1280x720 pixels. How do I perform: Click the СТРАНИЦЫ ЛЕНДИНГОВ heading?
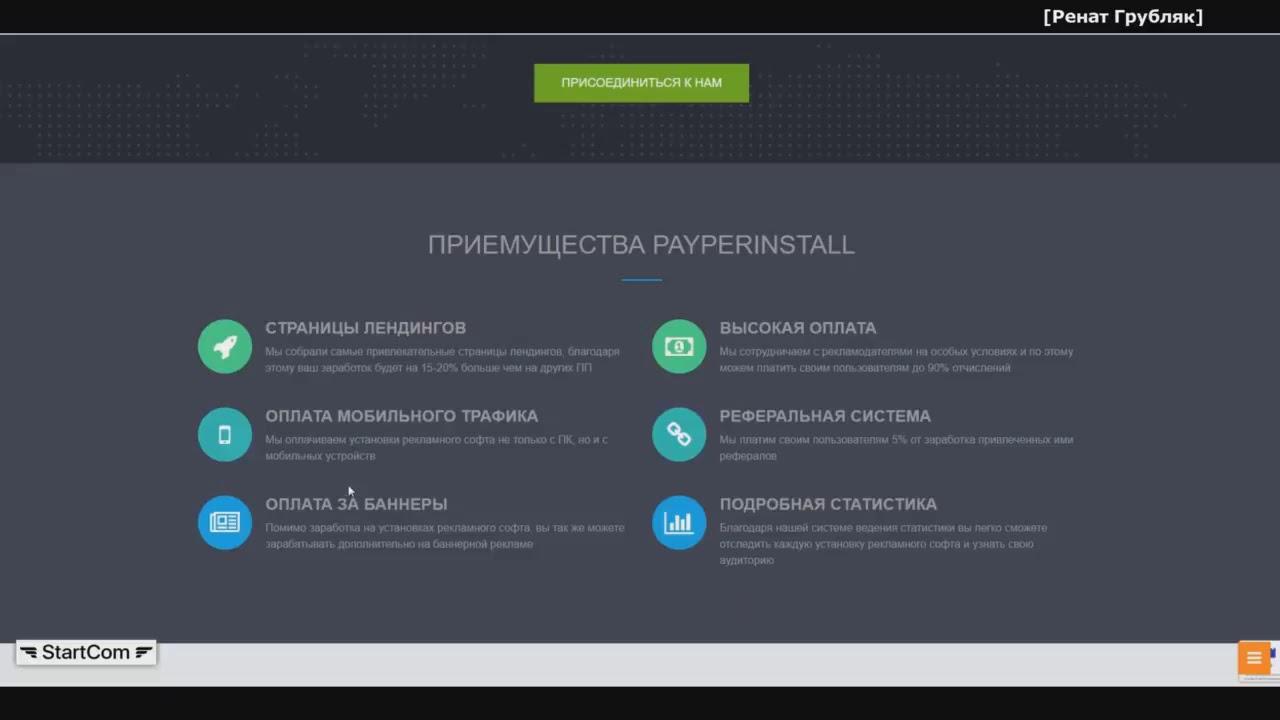pyautogui.click(x=365, y=328)
